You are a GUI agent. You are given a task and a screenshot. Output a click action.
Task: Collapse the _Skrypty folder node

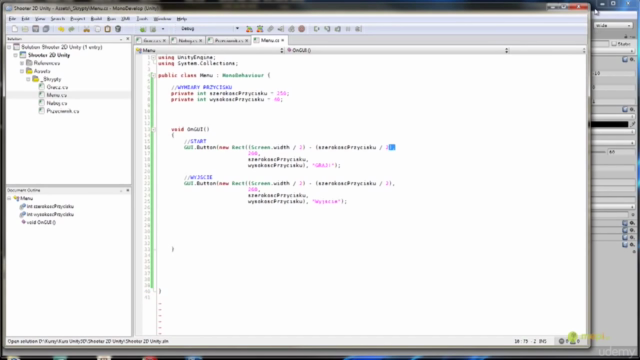tap(29, 79)
